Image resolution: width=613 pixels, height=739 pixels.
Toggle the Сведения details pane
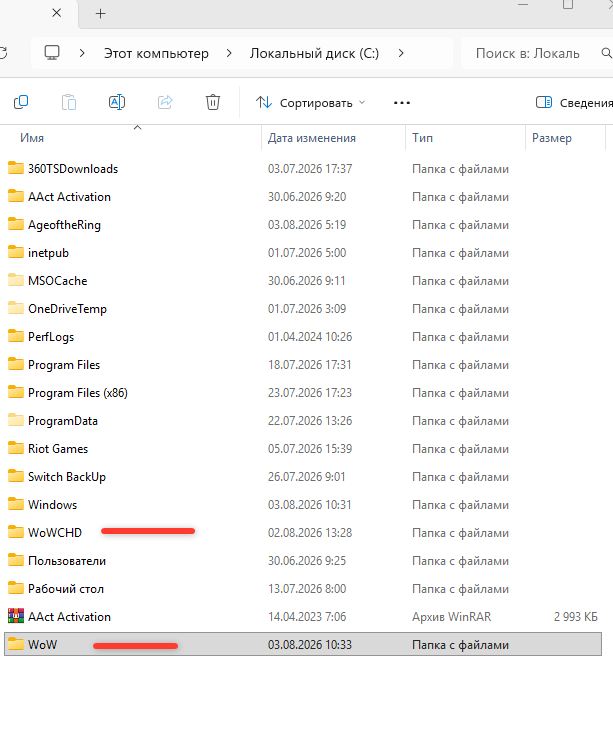click(x=574, y=102)
